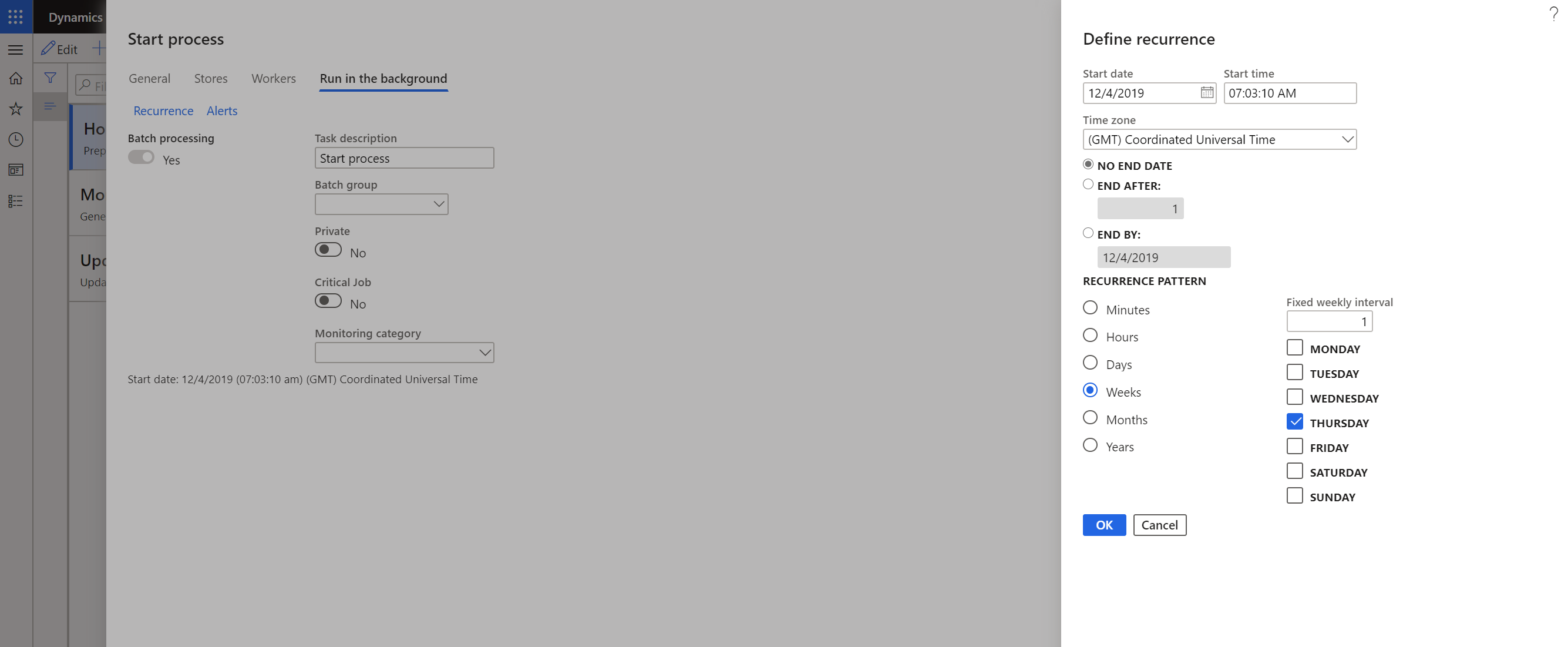Click the Fixed weekly interval stepper field
The image size is (1568, 647).
tap(1330, 321)
